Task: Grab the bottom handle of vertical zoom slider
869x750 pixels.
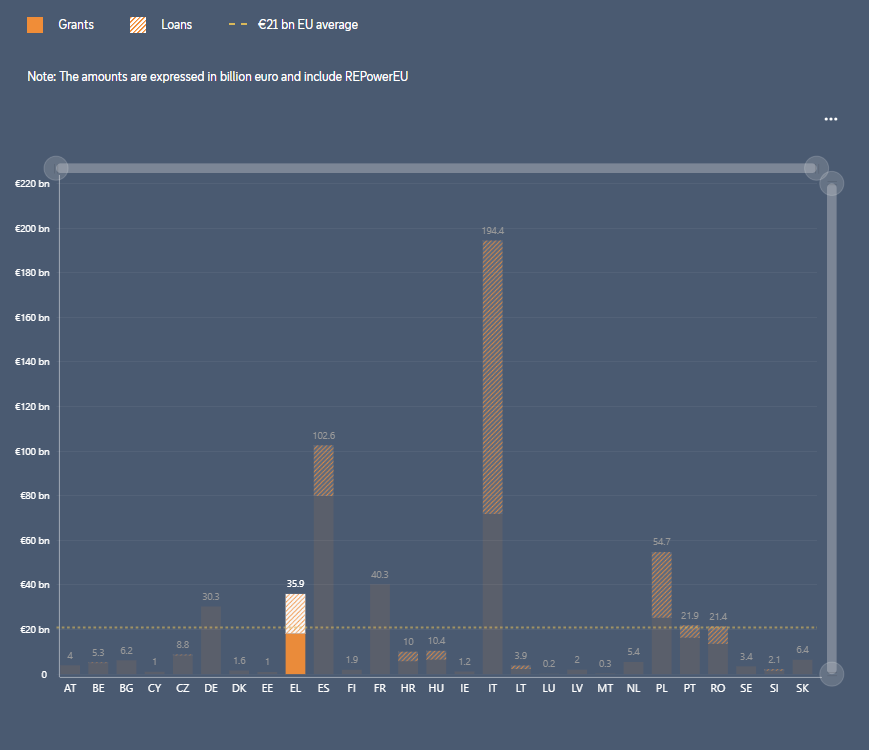Action: point(831,674)
